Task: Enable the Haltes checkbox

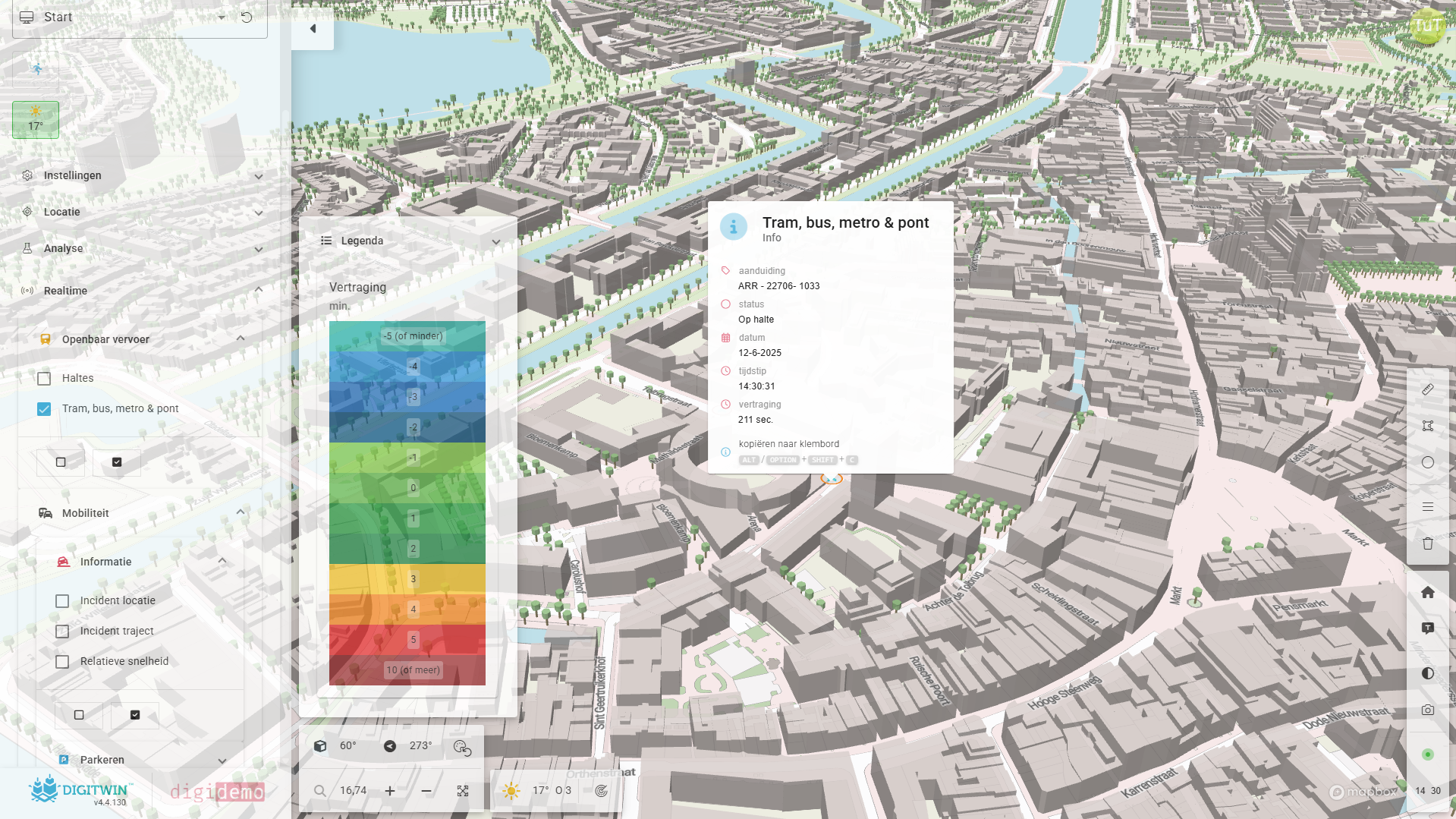Action: (44, 378)
